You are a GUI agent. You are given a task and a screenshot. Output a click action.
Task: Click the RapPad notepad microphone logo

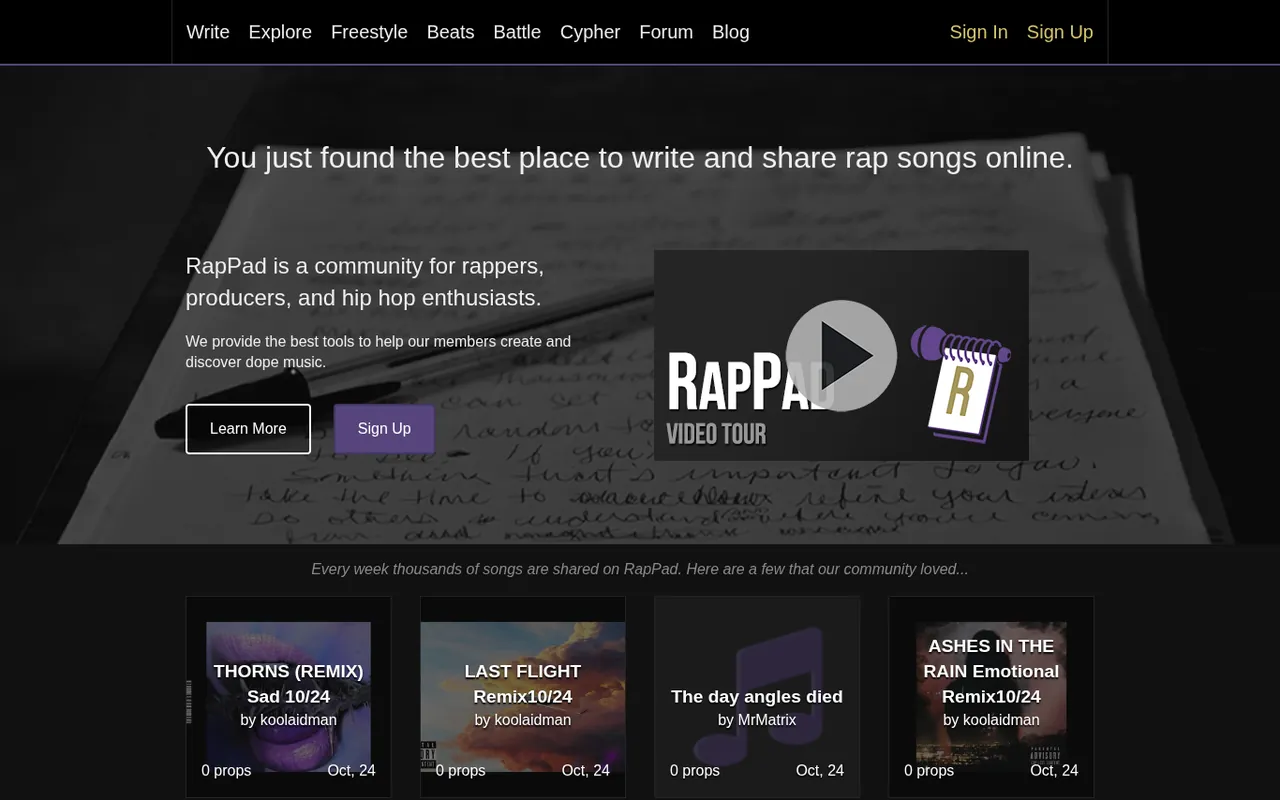[x=961, y=384]
